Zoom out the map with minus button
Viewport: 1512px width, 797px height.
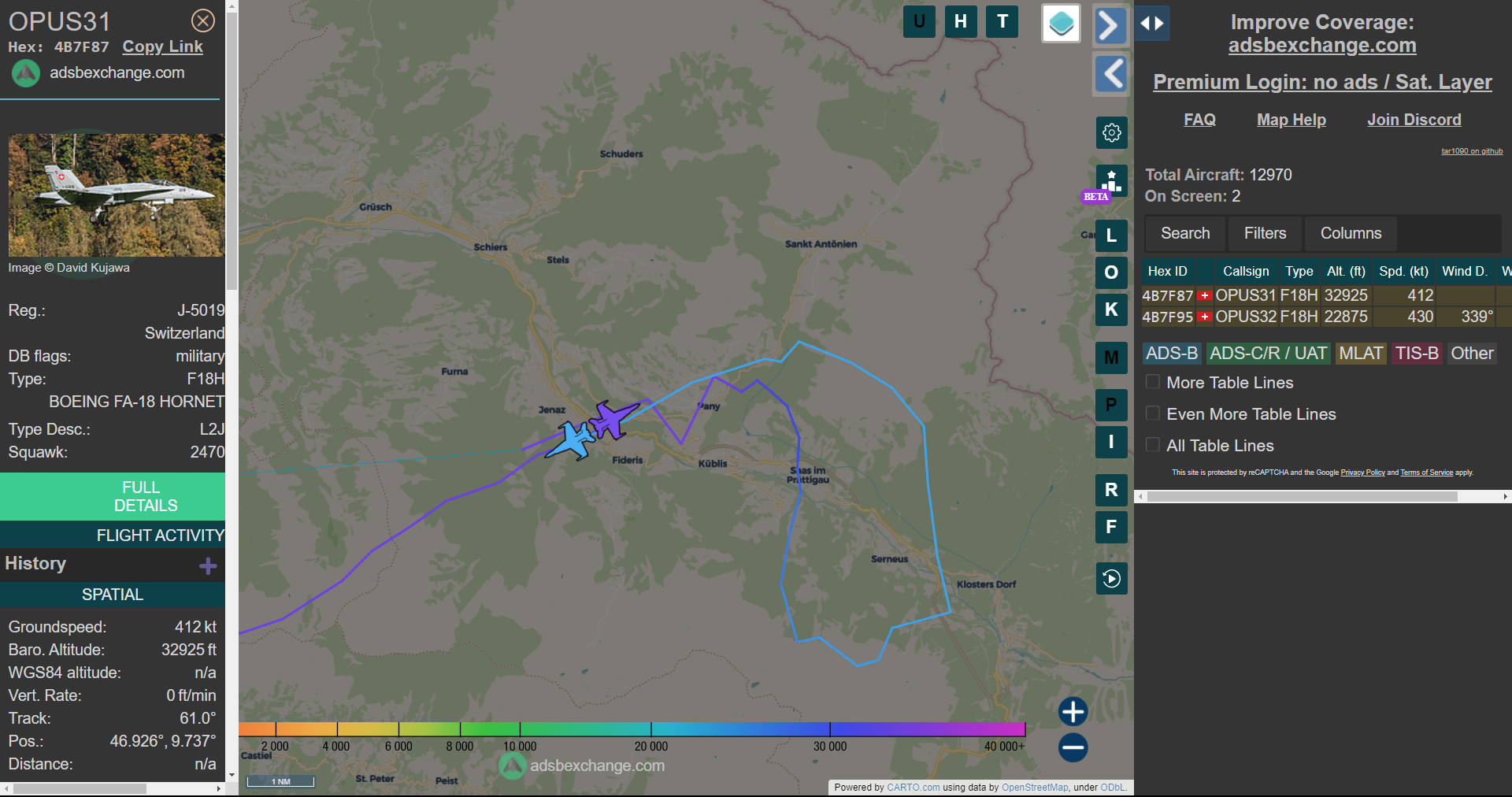(1073, 747)
